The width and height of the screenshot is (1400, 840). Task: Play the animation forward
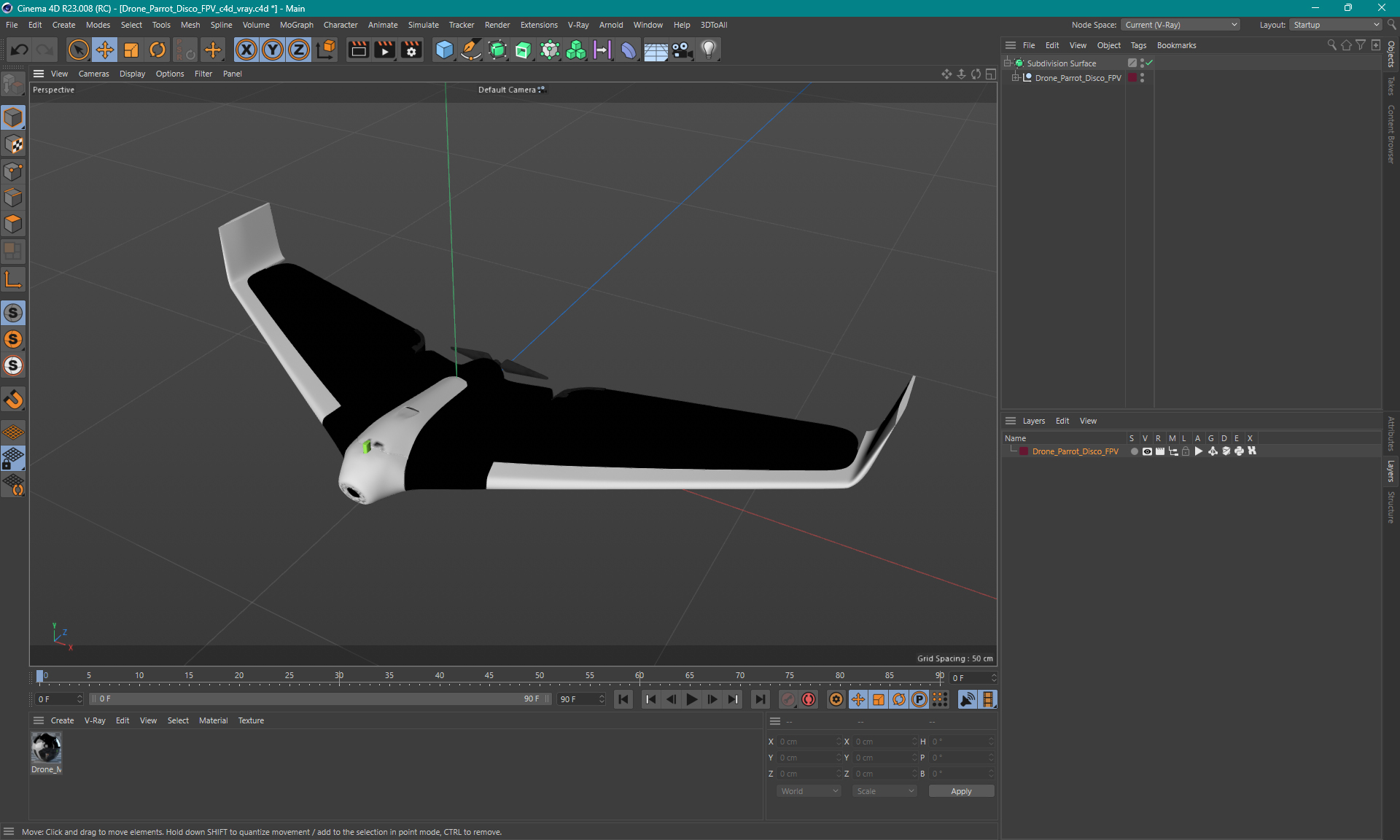tap(692, 699)
